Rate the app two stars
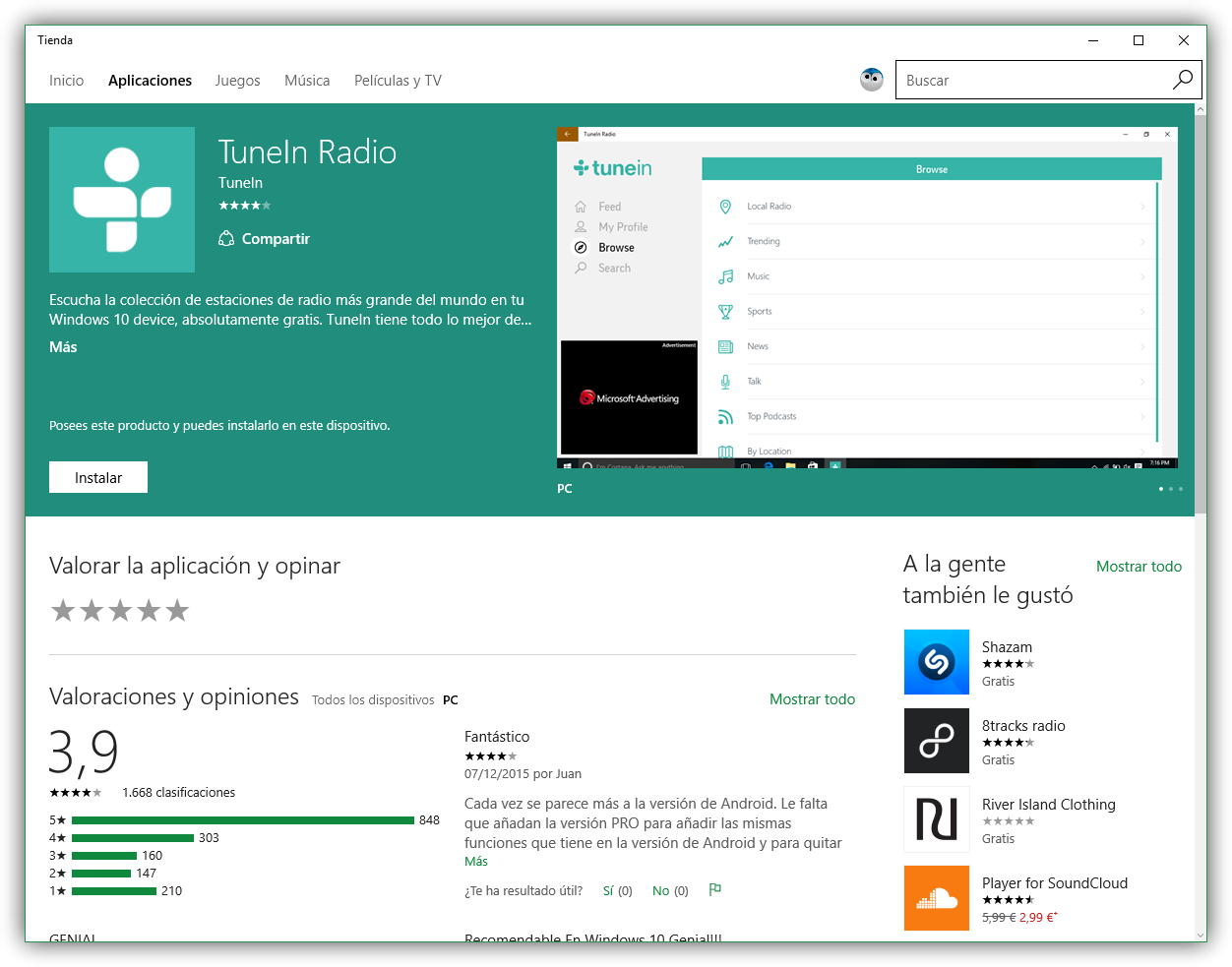This screenshot has width=1232, height=967. click(92, 611)
